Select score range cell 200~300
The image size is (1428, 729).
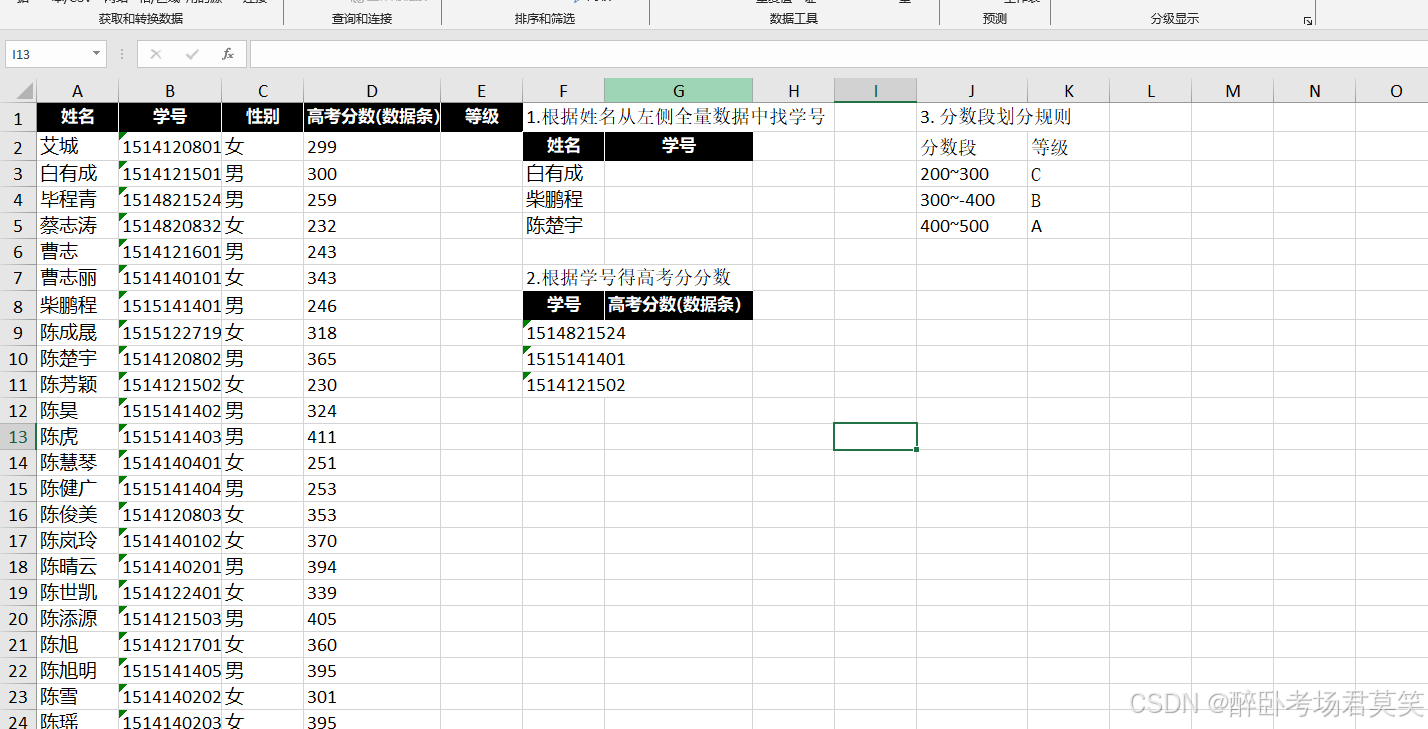pos(972,174)
